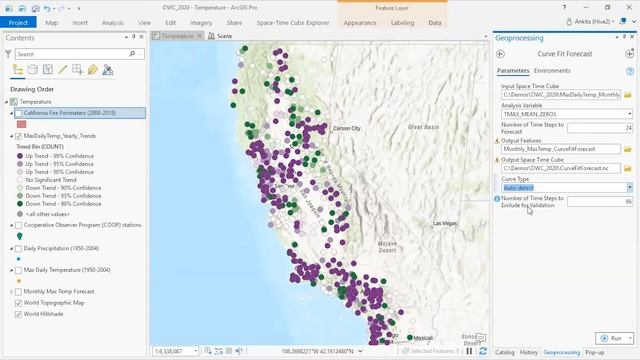Click the Down Trend 99% Confidence green symbol
640x360 pixels.
20,204
